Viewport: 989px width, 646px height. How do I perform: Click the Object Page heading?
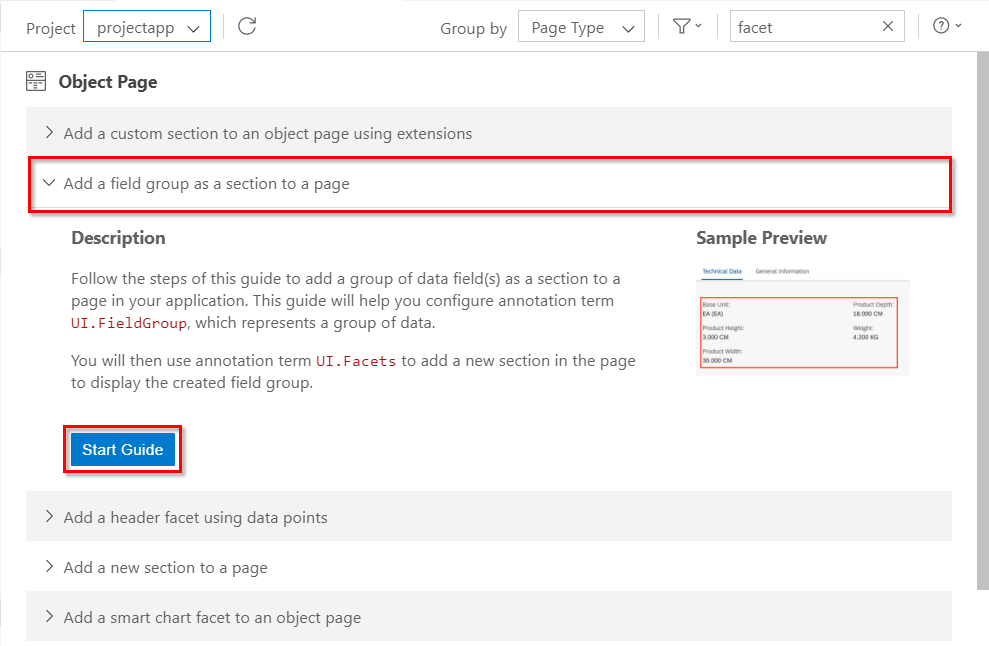tap(108, 82)
